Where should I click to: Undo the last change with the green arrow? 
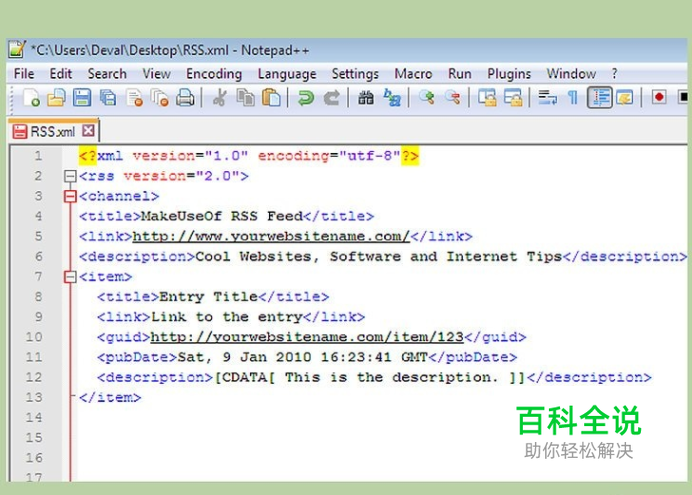(x=305, y=98)
